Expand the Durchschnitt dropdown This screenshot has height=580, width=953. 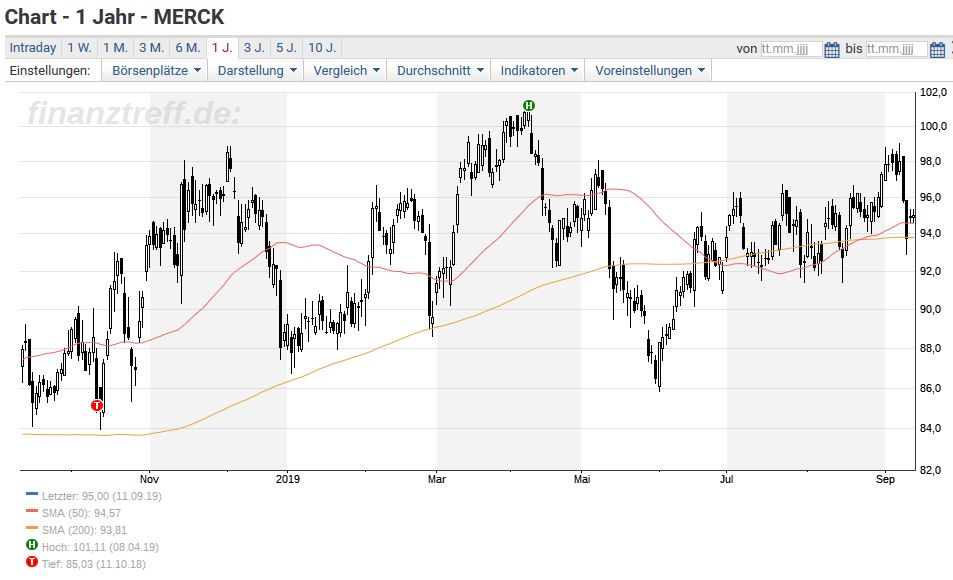pos(439,71)
